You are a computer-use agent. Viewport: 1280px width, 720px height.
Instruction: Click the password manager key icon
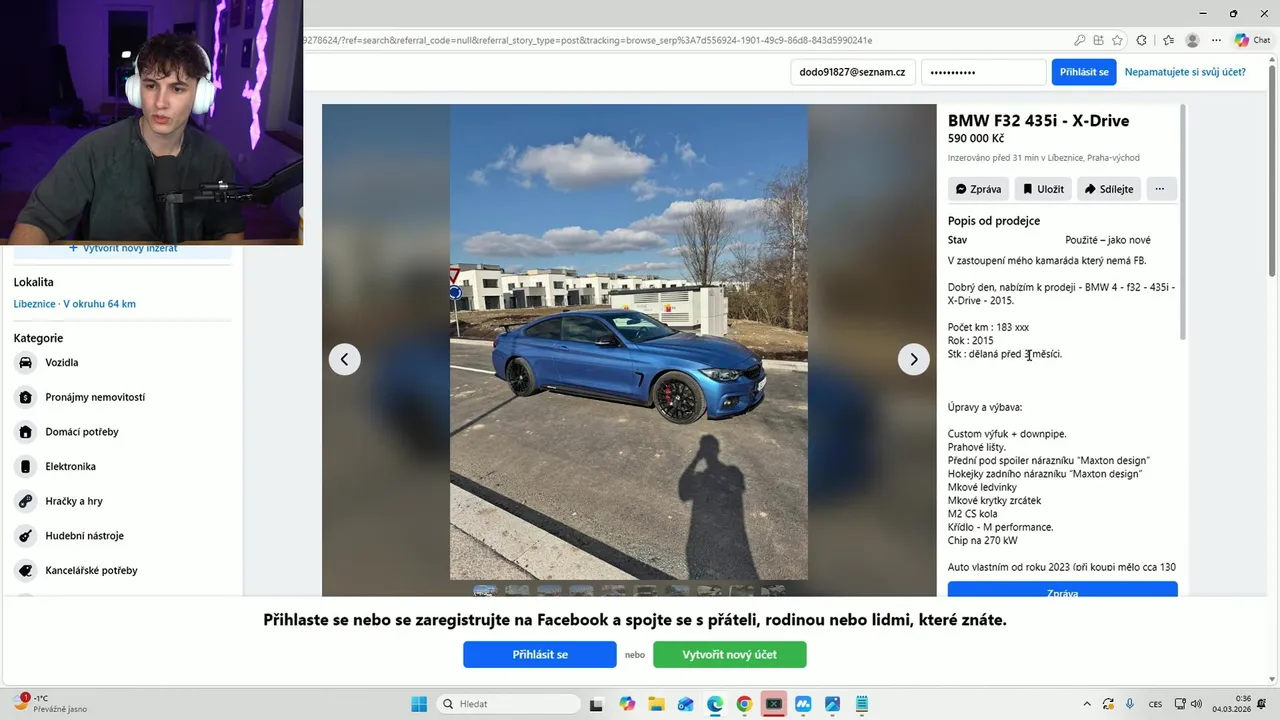tap(1080, 41)
